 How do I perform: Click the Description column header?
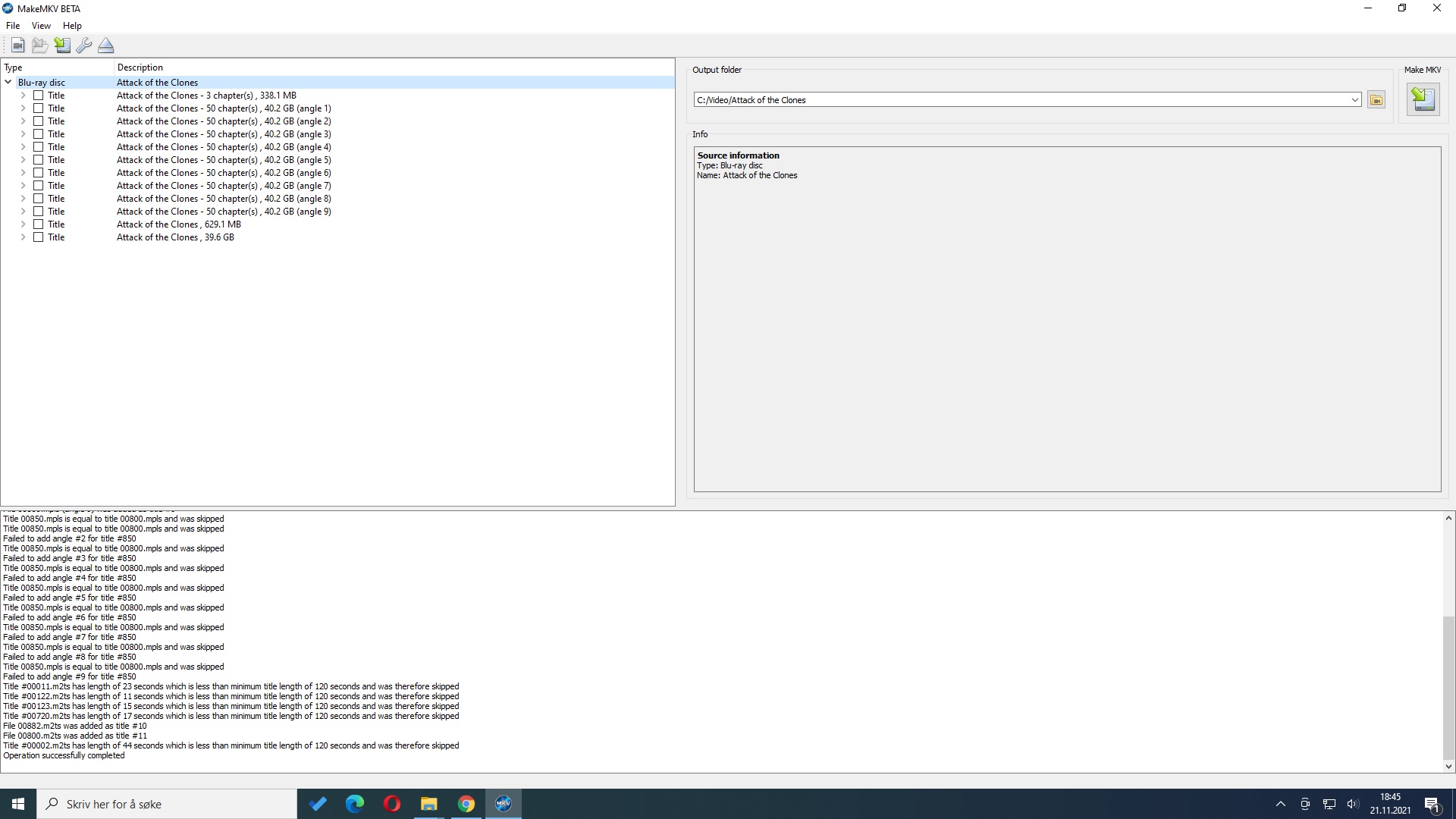394,67
